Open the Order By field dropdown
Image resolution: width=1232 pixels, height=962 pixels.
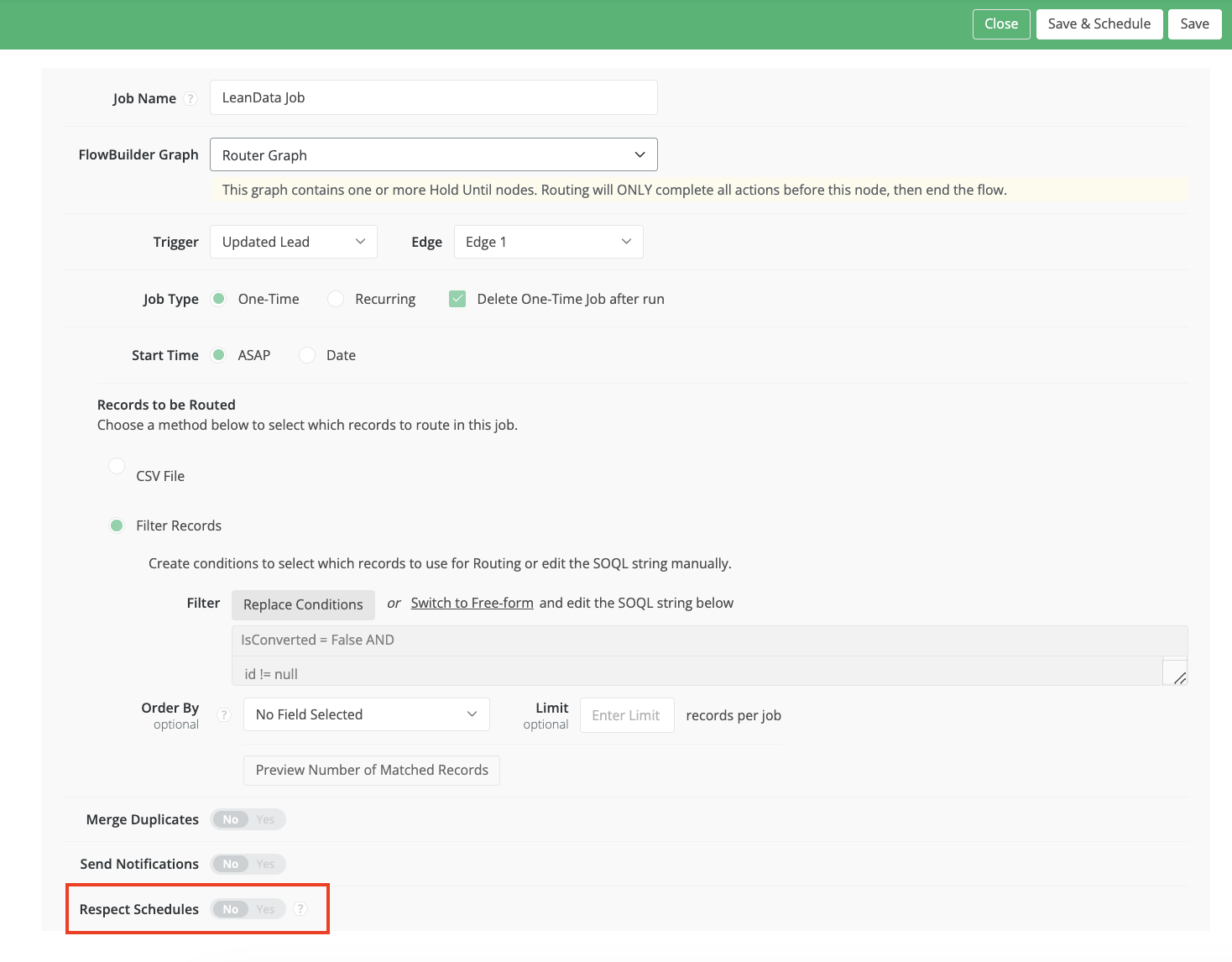366,714
